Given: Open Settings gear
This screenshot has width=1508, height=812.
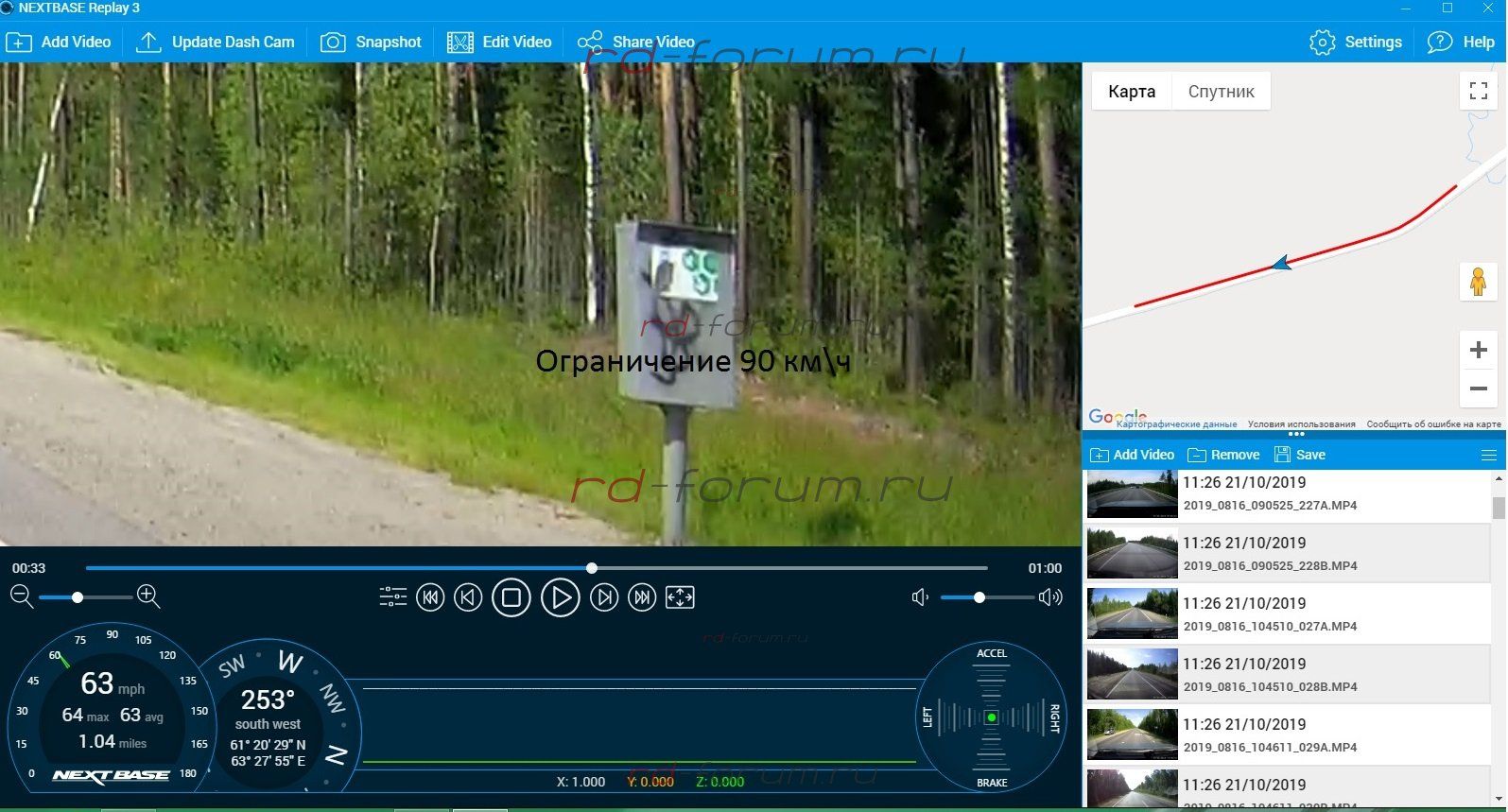Looking at the screenshot, I should pyautogui.click(x=1356, y=43).
